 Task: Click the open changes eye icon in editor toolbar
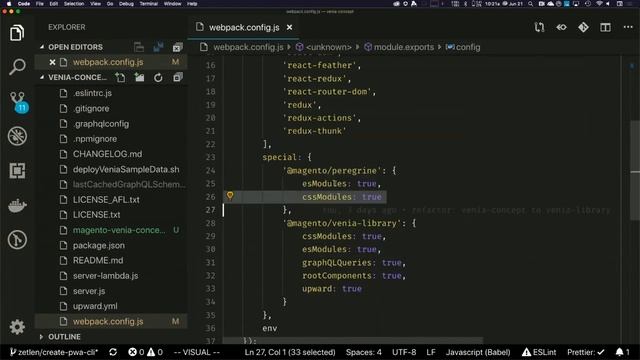coord(561,27)
